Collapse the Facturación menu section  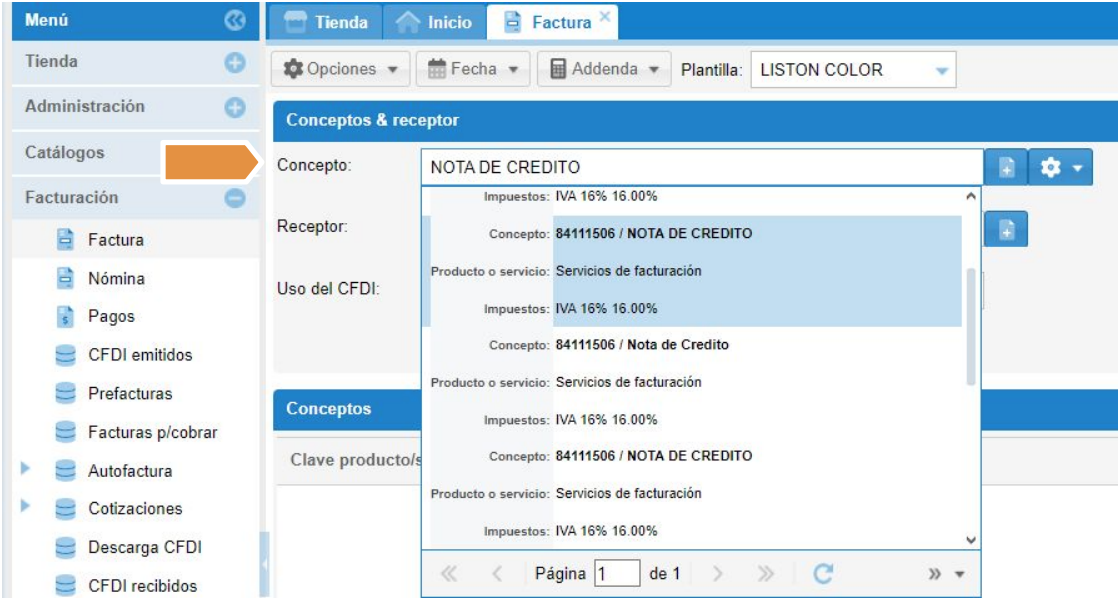tap(235, 198)
